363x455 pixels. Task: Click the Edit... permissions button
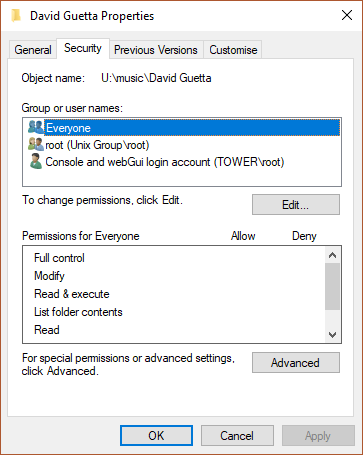click(296, 205)
